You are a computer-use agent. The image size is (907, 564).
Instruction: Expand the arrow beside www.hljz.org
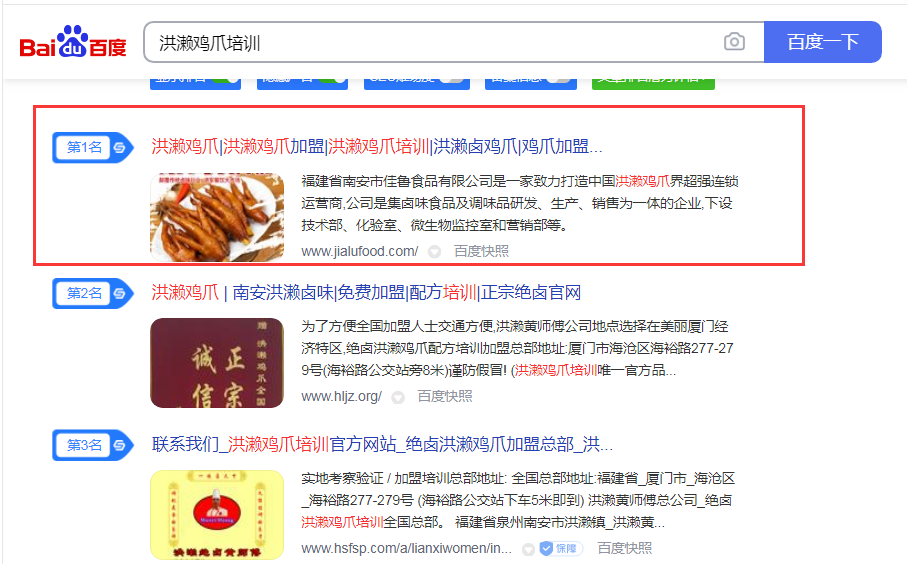tap(398, 397)
